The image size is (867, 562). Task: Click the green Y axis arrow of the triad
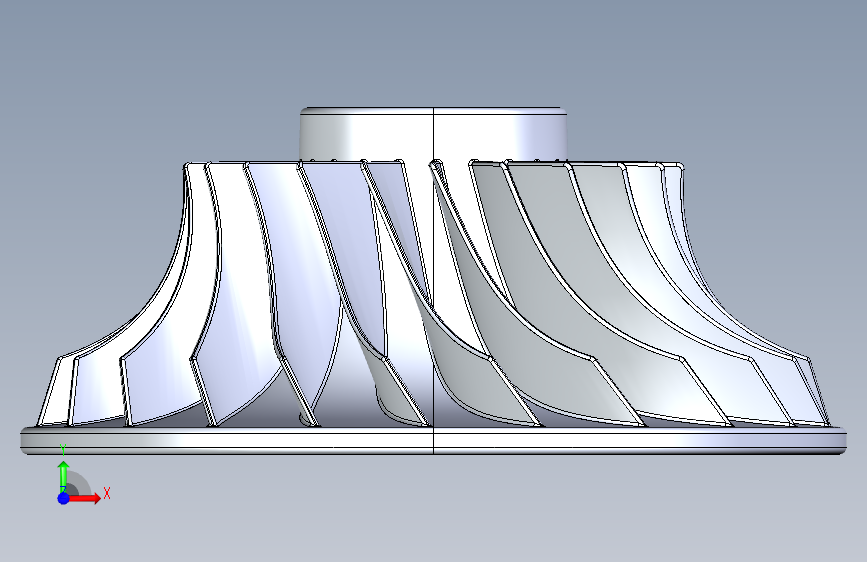click(x=64, y=476)
